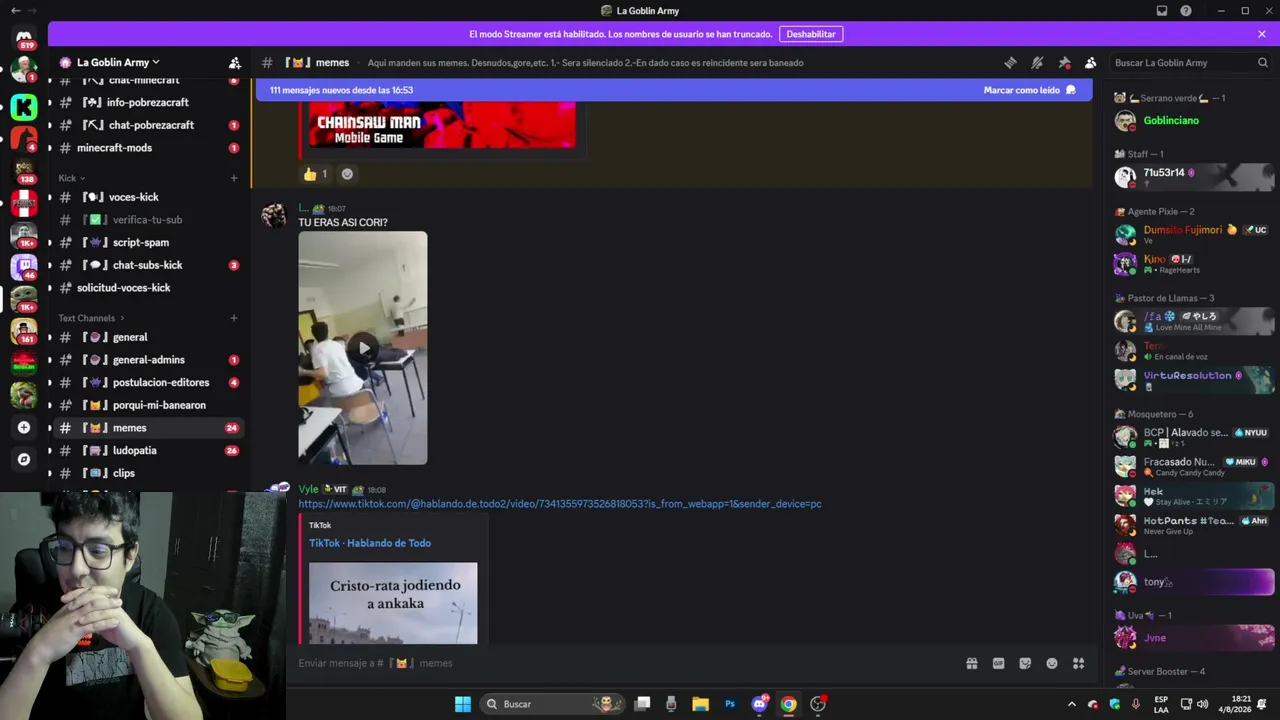Open the Task View taskbar icon
Viewport: 1280px width, 720px height.
tap(643, 704)
